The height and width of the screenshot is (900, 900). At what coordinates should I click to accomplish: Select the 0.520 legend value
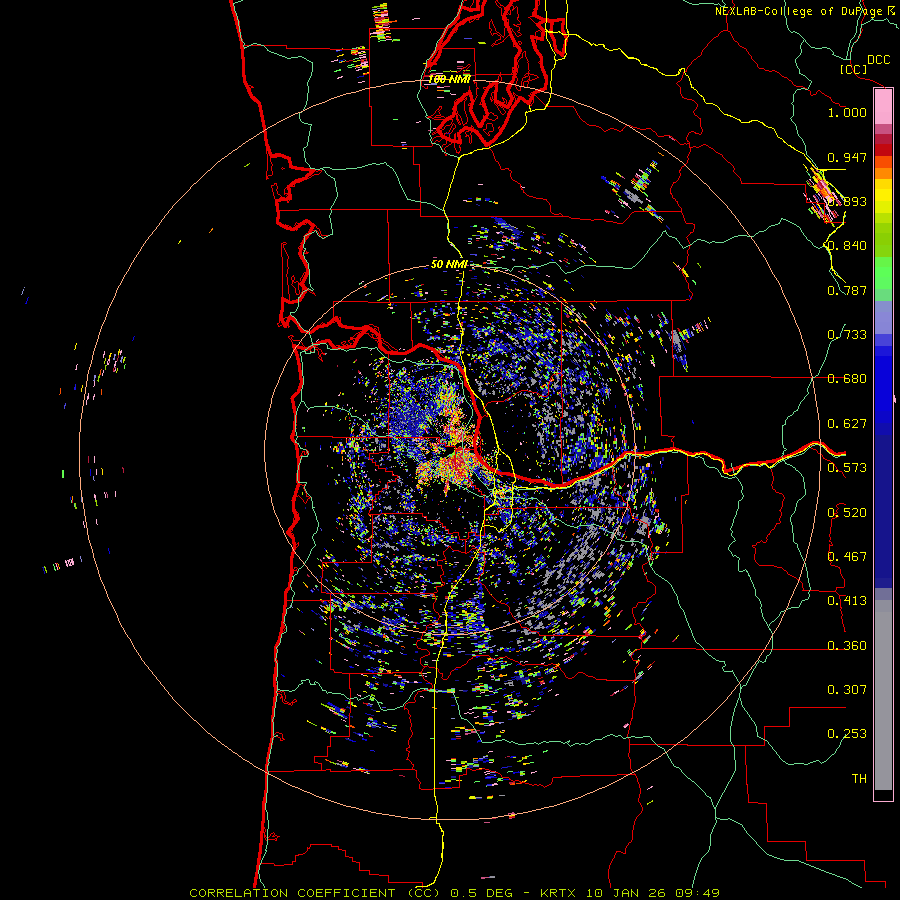847,513
